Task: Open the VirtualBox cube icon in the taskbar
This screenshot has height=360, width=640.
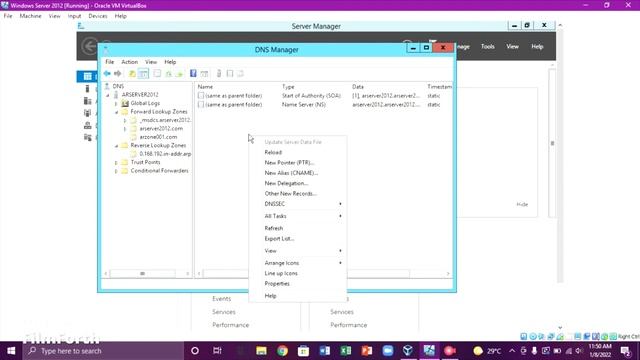Action: click(408, 351)
